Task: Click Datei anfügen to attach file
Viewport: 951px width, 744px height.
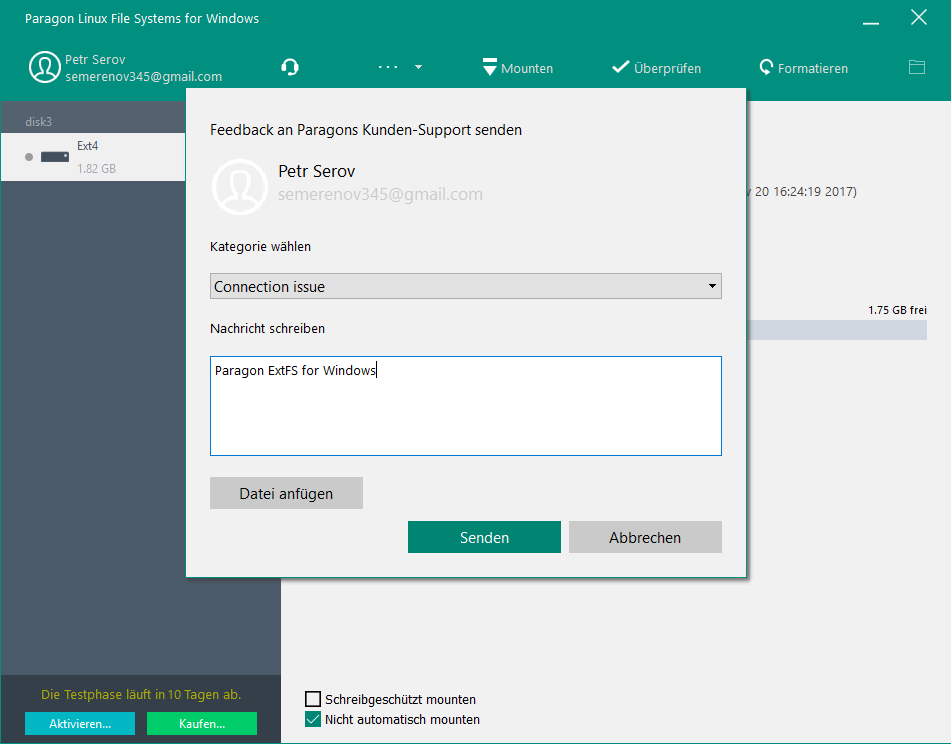Action: pos(286,493)
